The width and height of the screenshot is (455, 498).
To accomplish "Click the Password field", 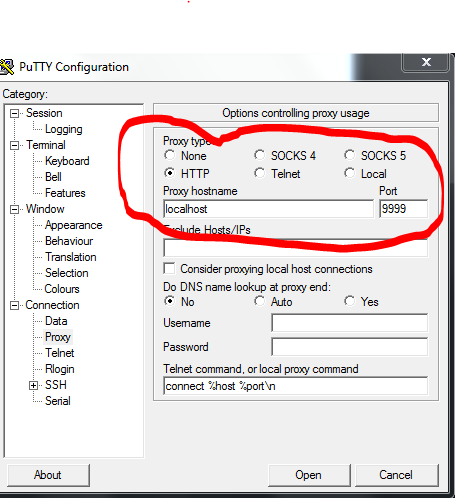I will pos(349,347).
